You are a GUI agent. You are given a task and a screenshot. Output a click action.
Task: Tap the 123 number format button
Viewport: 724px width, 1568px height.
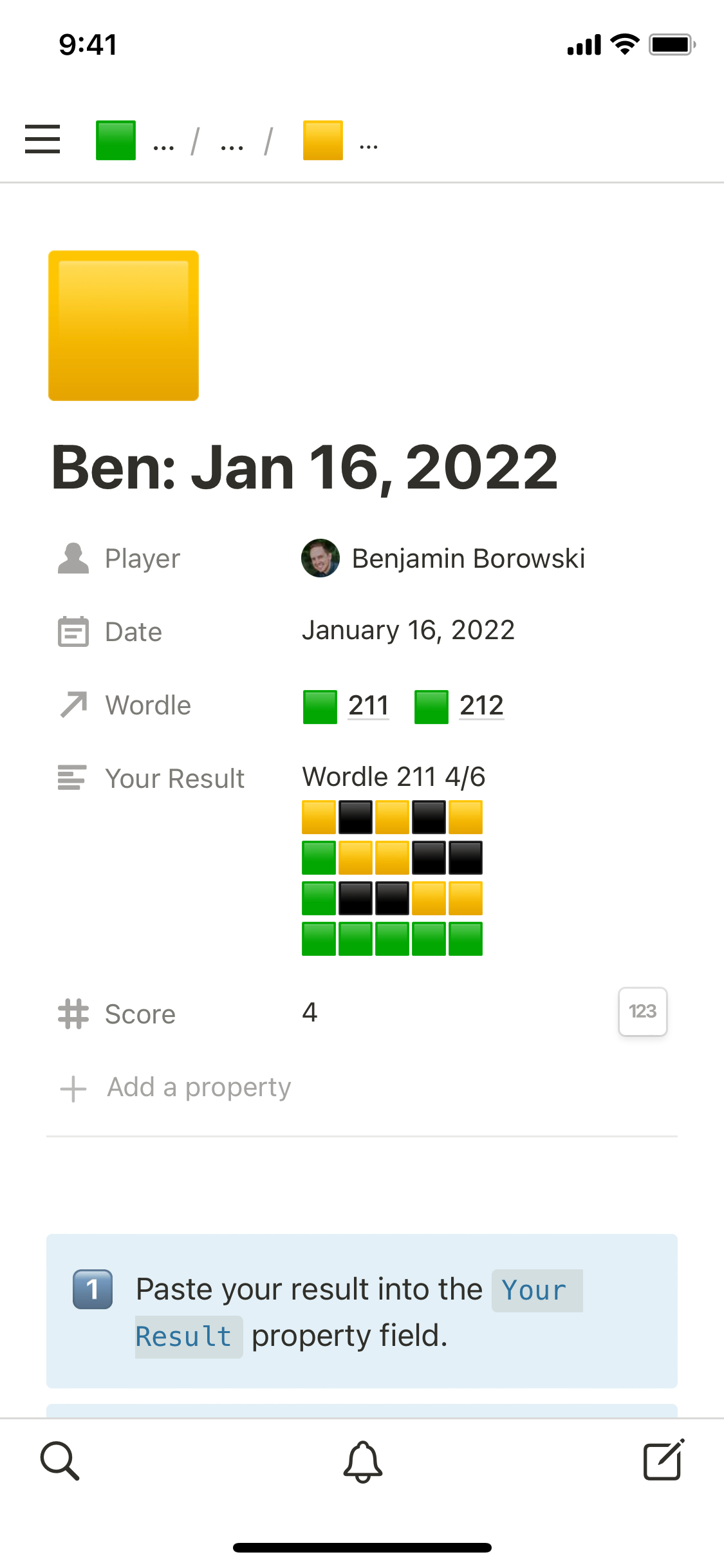click(642, 1011)
